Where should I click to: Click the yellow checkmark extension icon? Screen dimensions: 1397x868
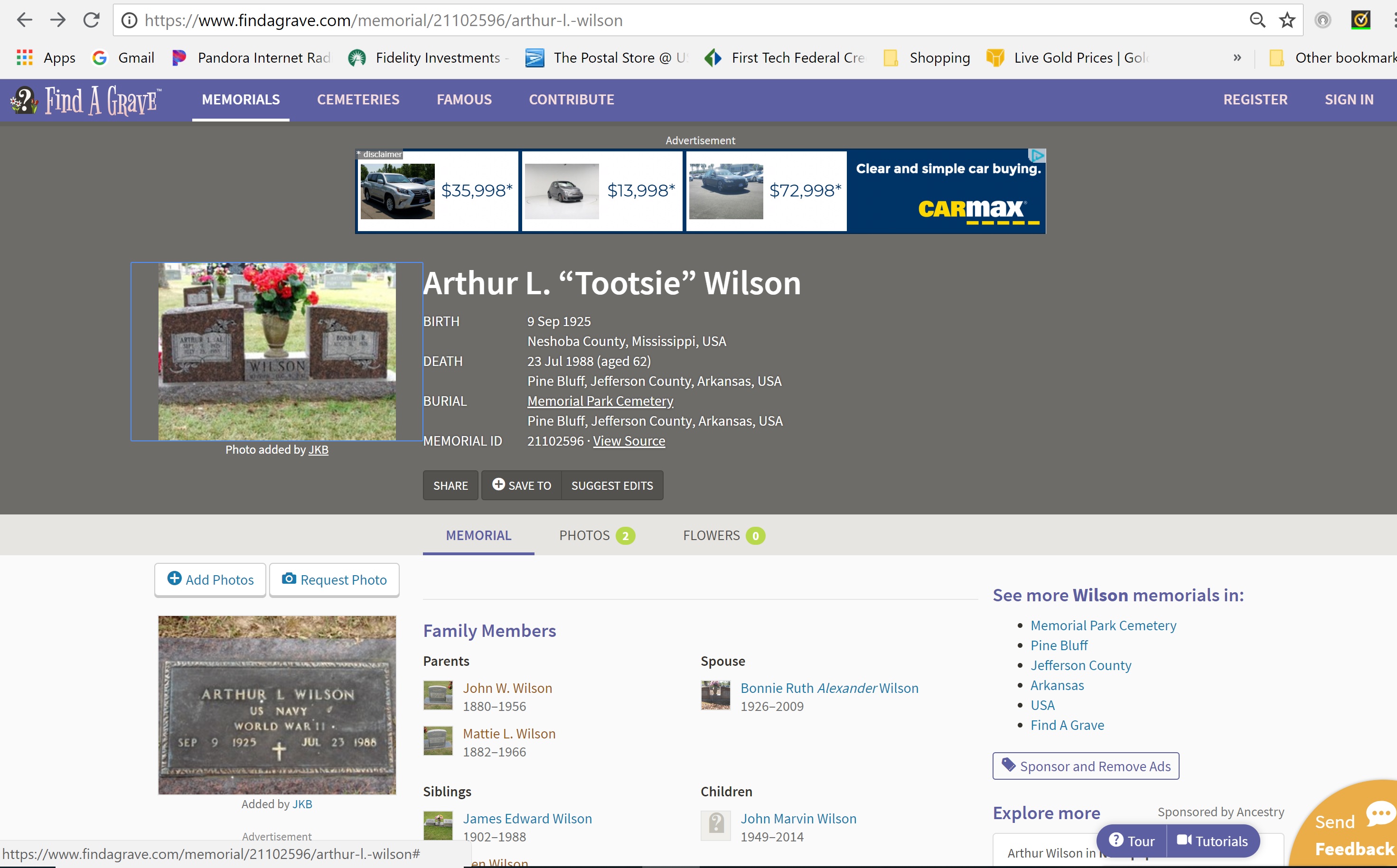(1360, 20)
